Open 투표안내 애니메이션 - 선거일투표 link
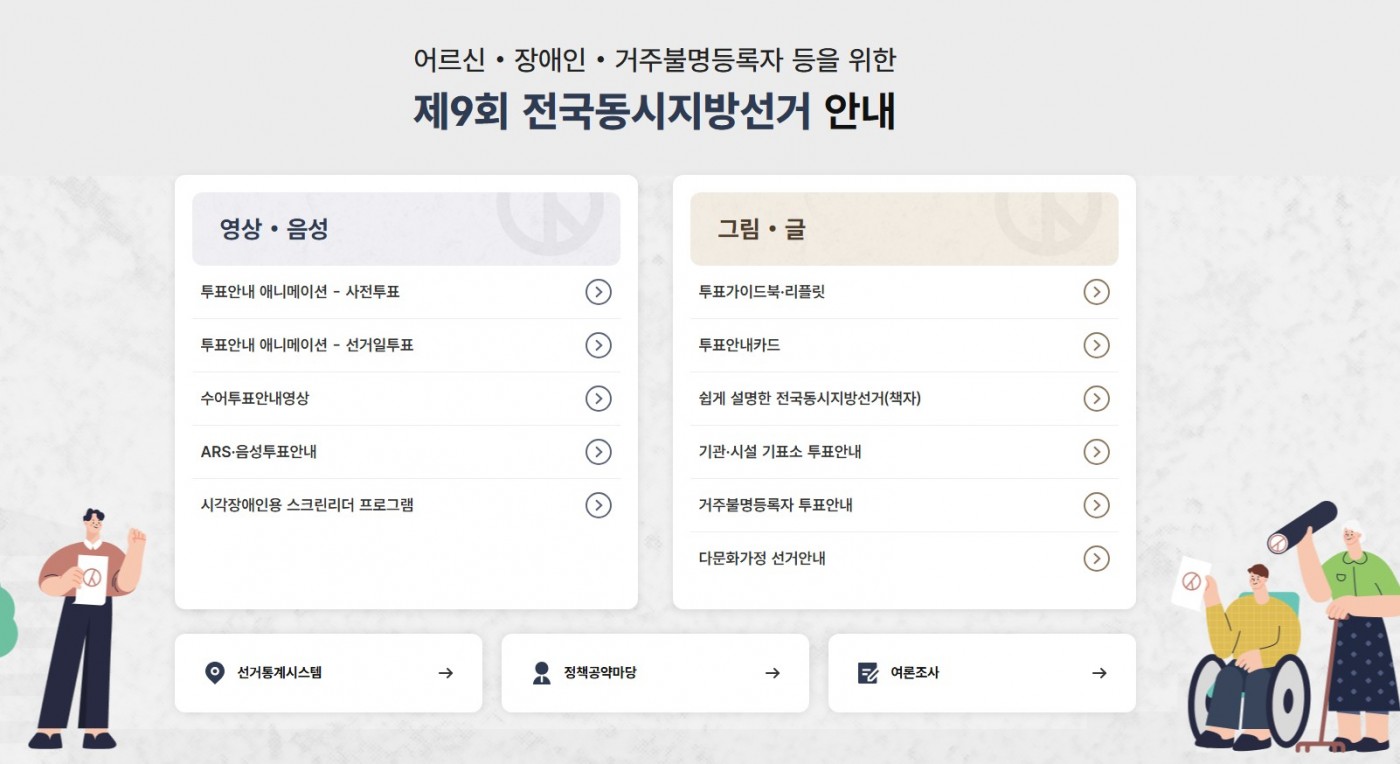1400x764 pixels. (406, 345)
